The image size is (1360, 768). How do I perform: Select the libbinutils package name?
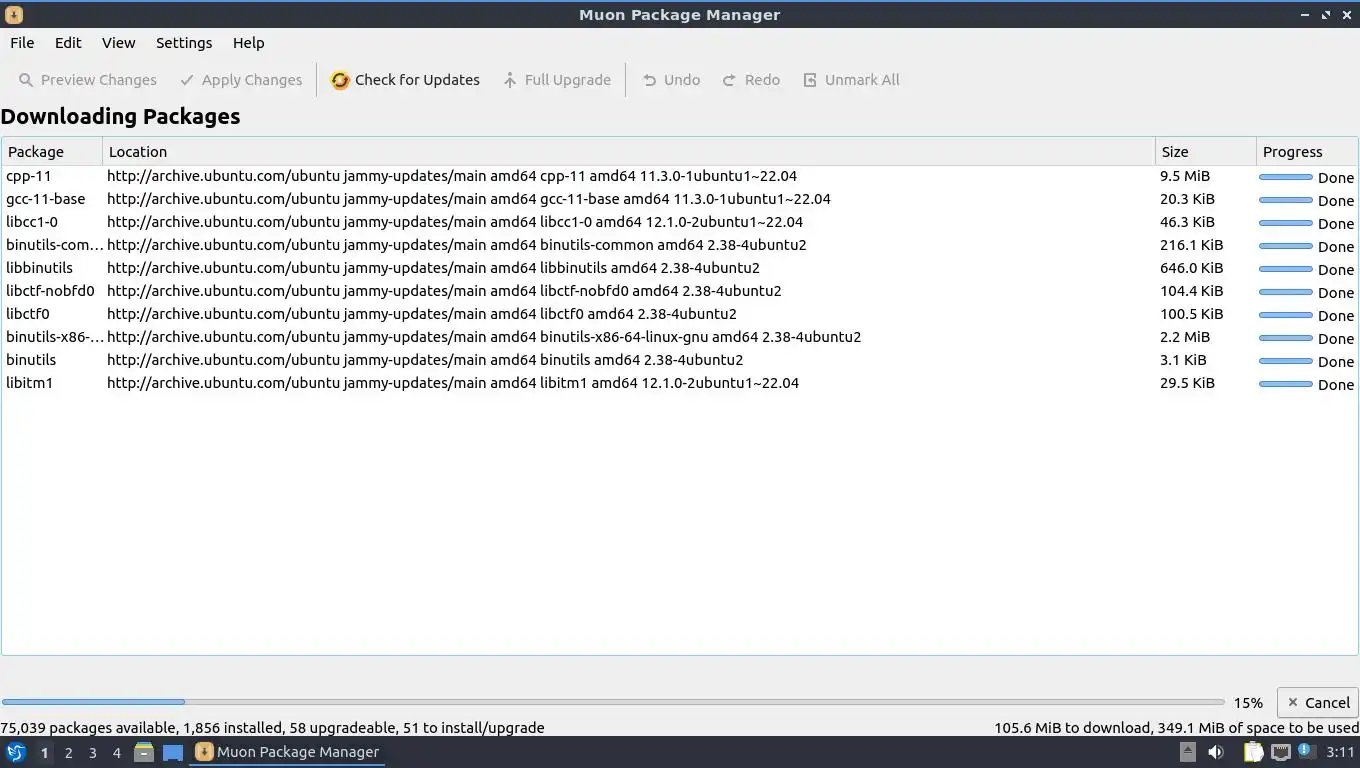point(39,268)
